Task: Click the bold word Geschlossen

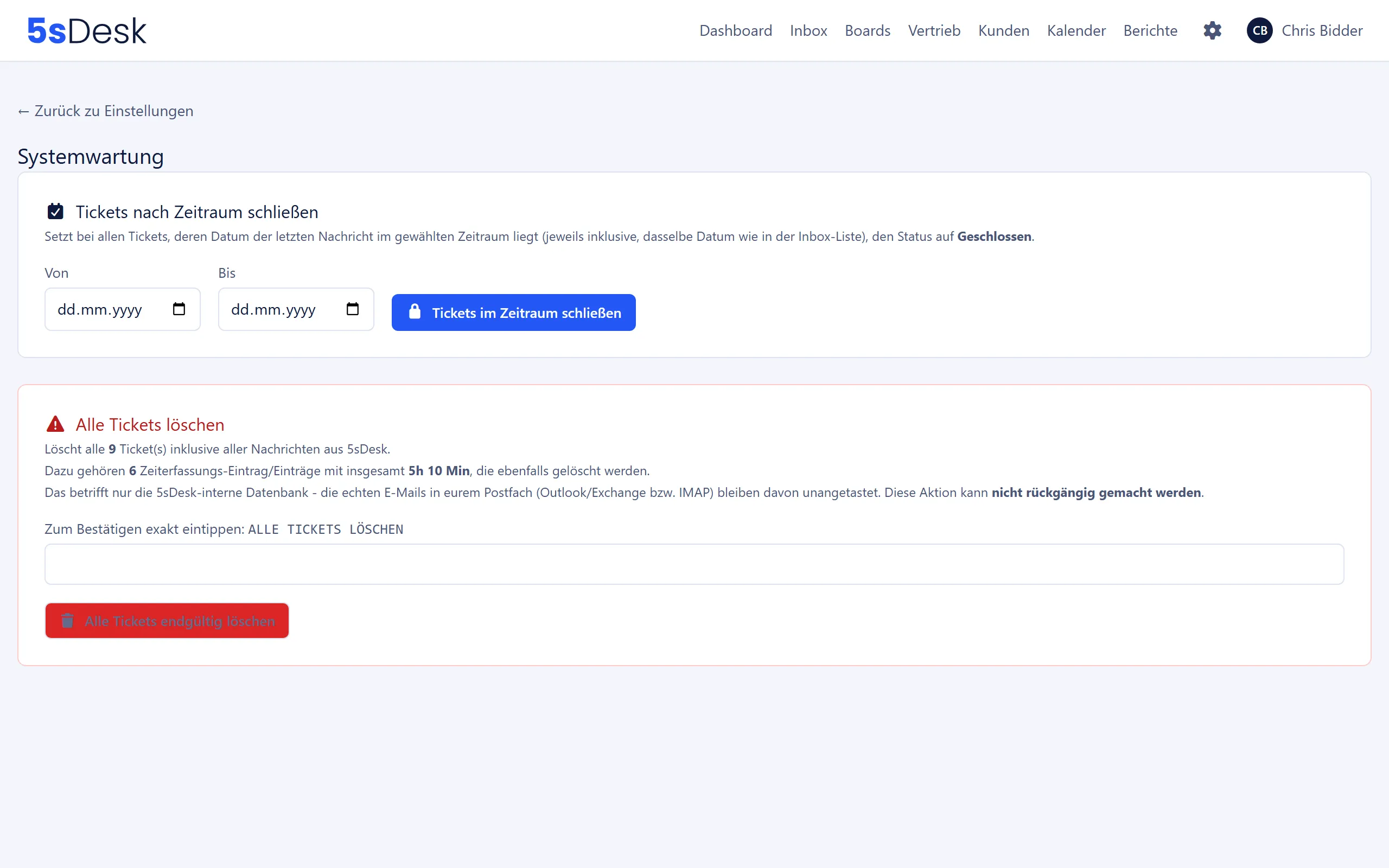Action: [x=994, y=237]
